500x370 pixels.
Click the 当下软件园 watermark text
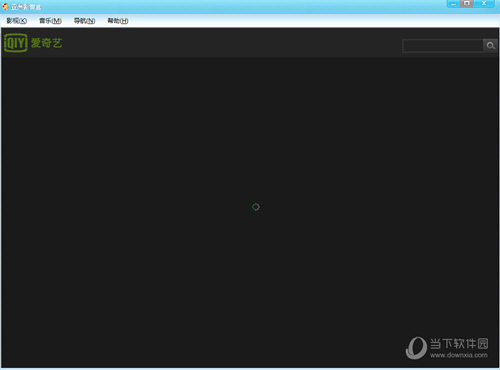459,343
